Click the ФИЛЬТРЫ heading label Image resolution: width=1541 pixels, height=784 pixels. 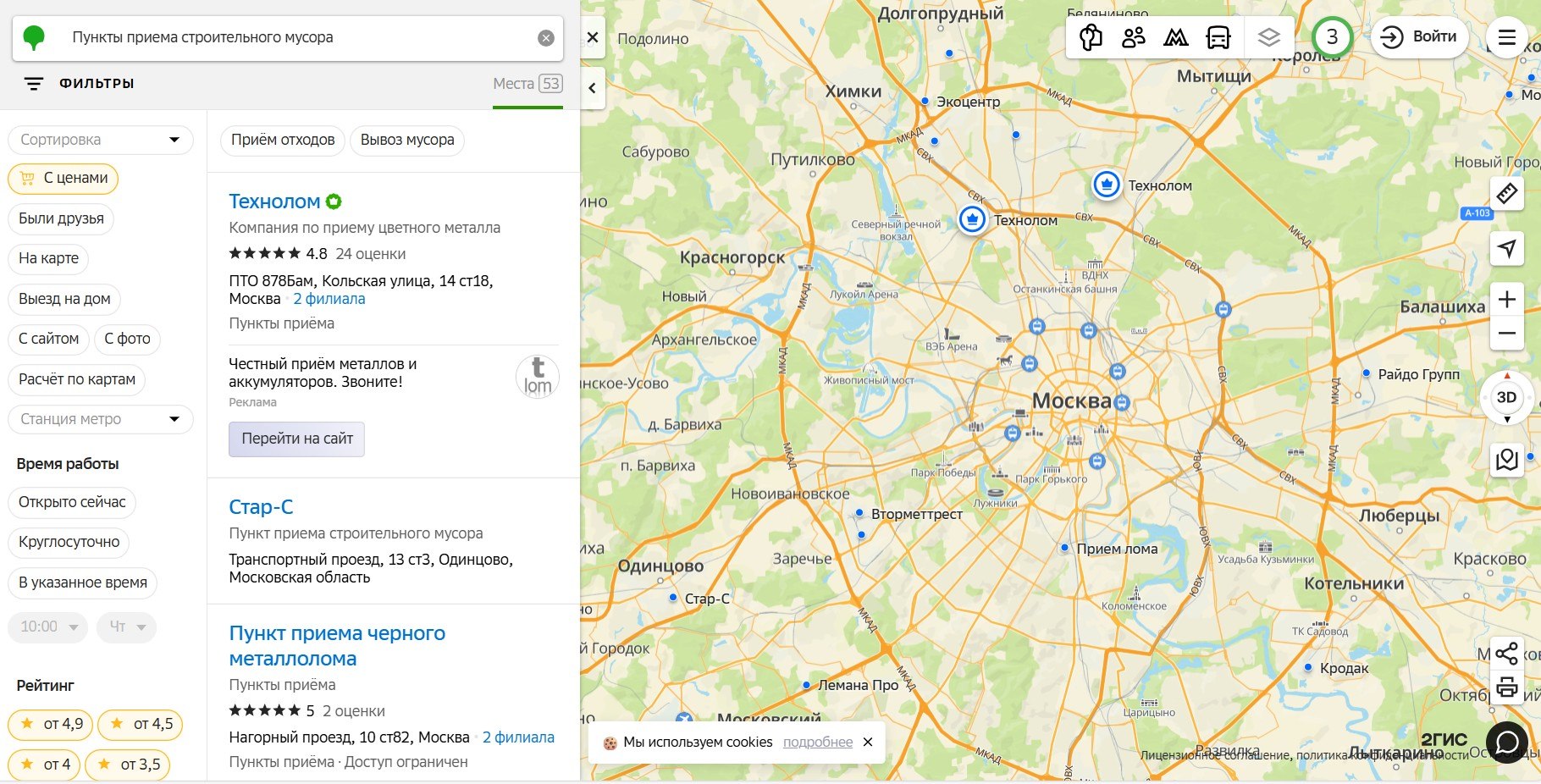point(97,84)
